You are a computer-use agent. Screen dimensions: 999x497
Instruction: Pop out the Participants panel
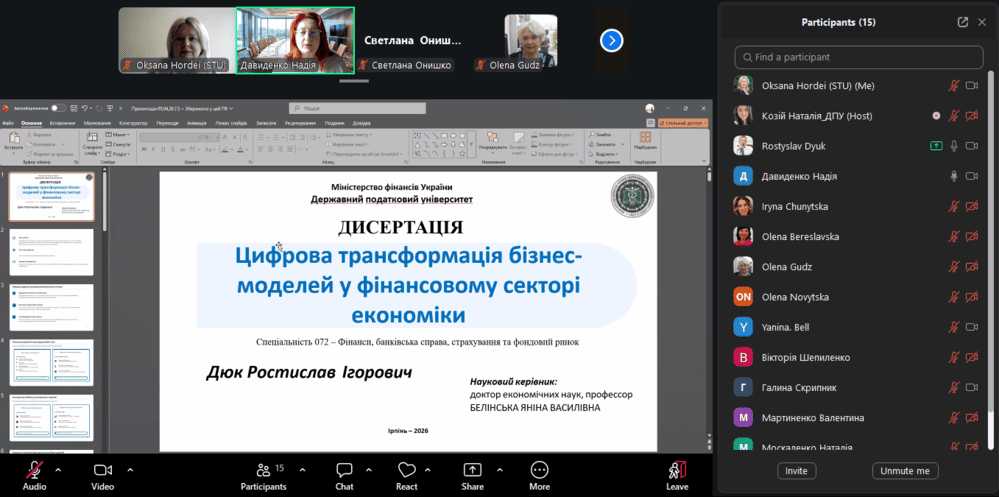click(962, 22)
